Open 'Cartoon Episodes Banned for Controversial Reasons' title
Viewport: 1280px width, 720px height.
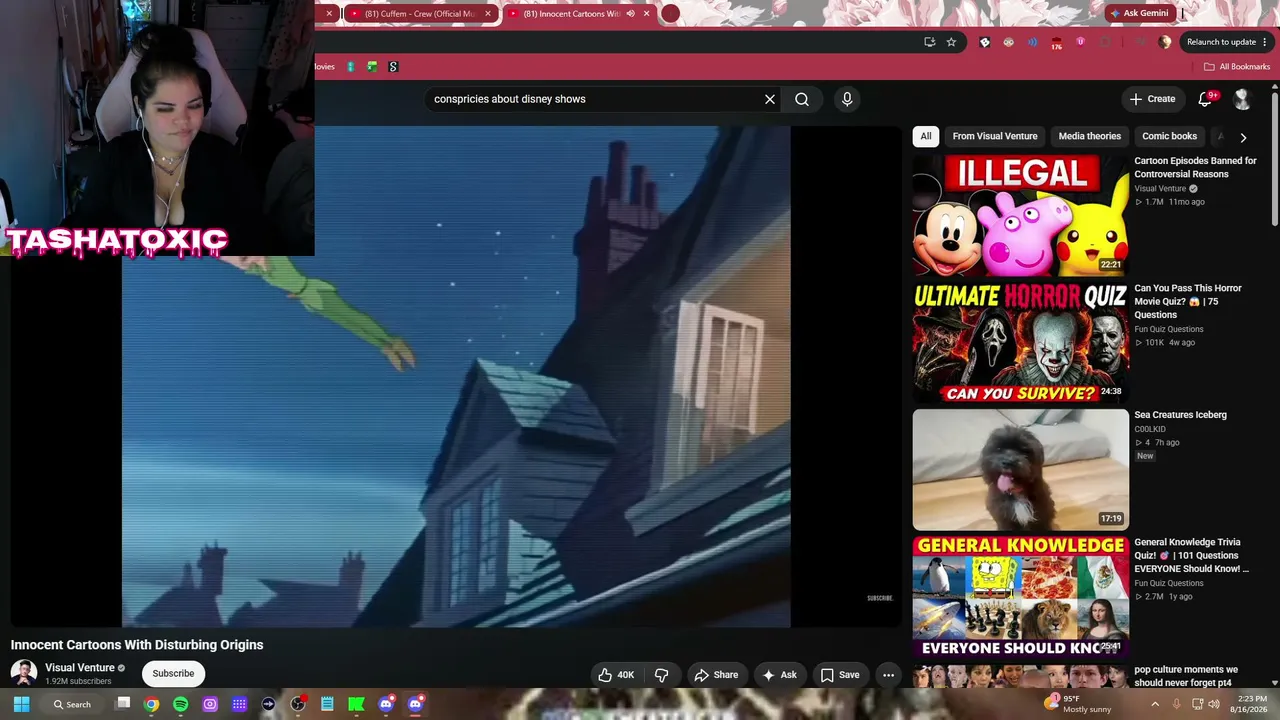coord(1195,167)
